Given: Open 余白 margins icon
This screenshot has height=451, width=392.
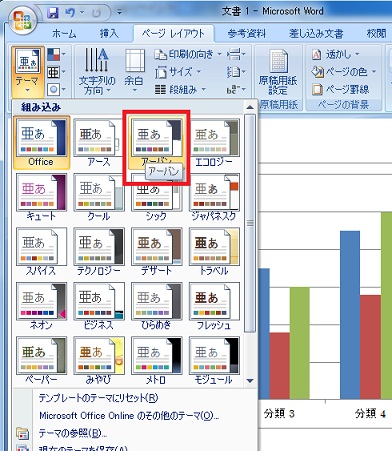Looking at the screenshot, I should click(x=134, y=71).
